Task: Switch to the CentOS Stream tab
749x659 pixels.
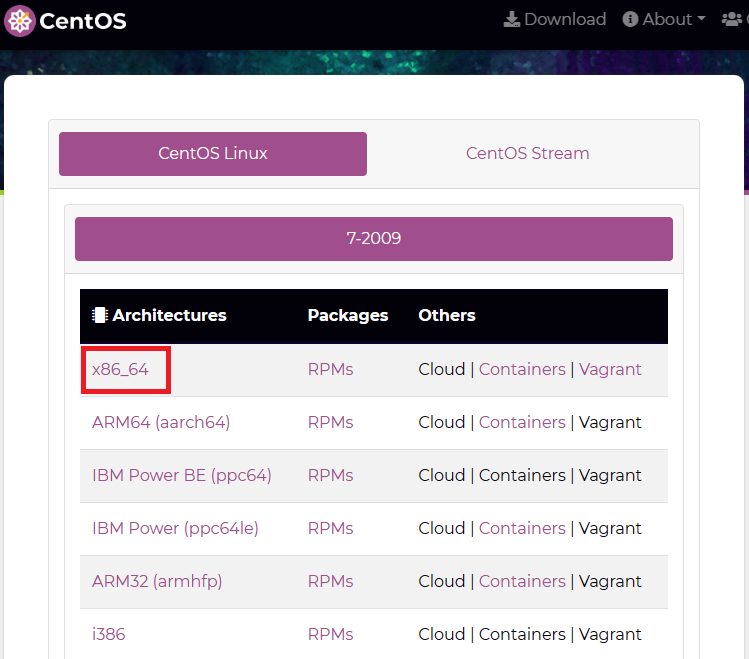Action: pos(527,153)
